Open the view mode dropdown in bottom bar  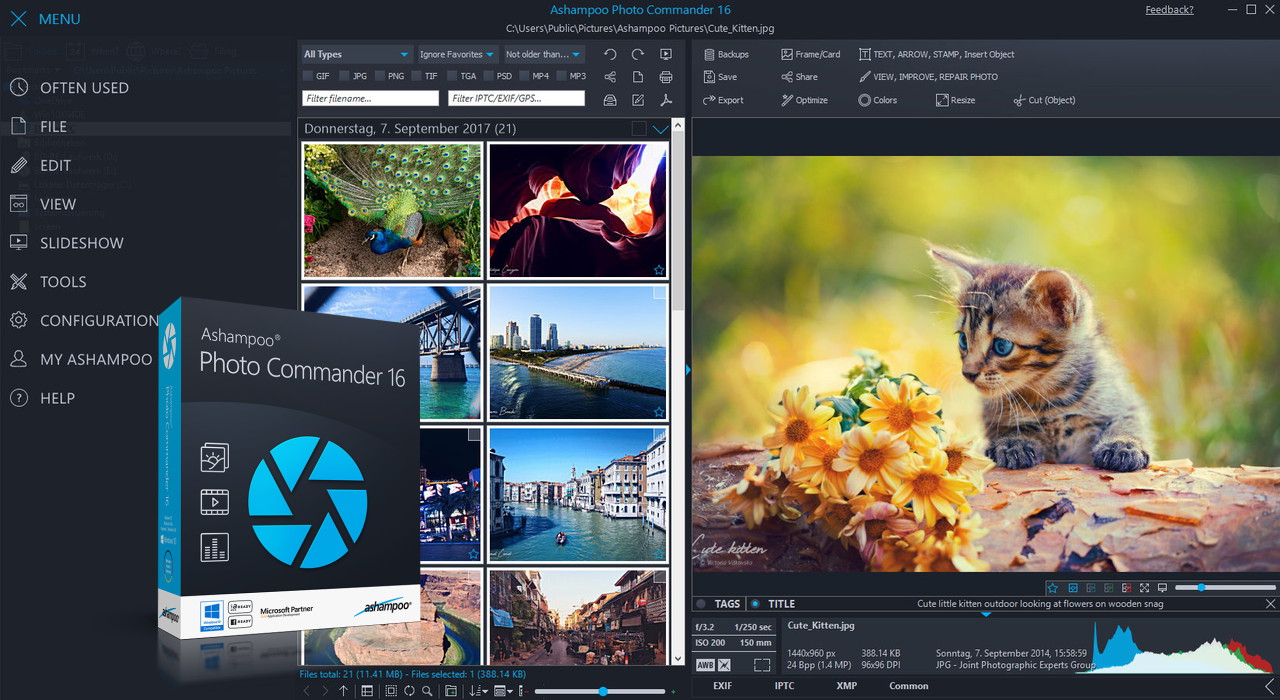click(x=503, y=691)
